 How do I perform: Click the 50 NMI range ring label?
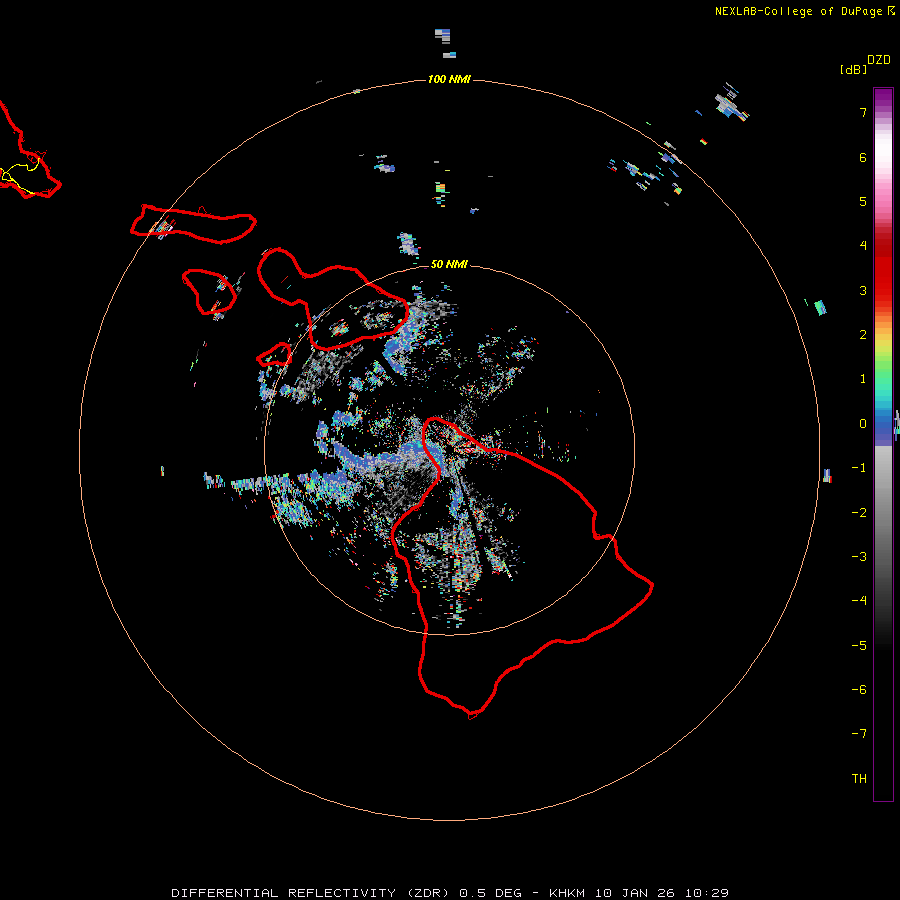tap(449, 264)
